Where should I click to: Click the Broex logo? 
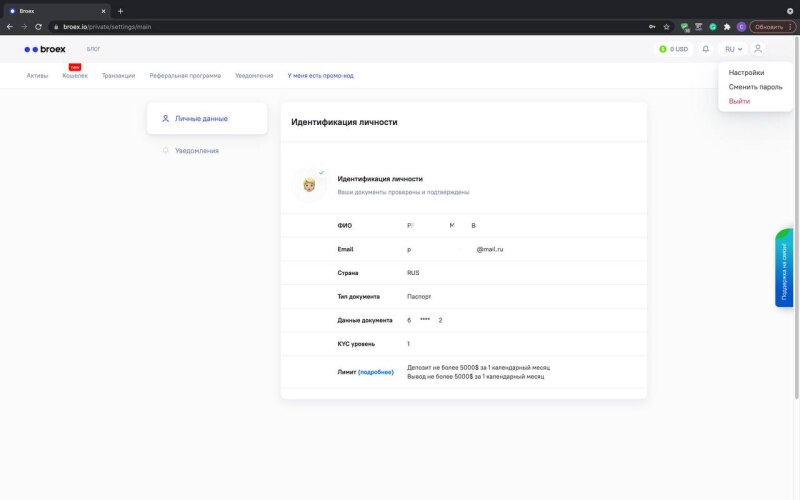(x=45, y=49)
